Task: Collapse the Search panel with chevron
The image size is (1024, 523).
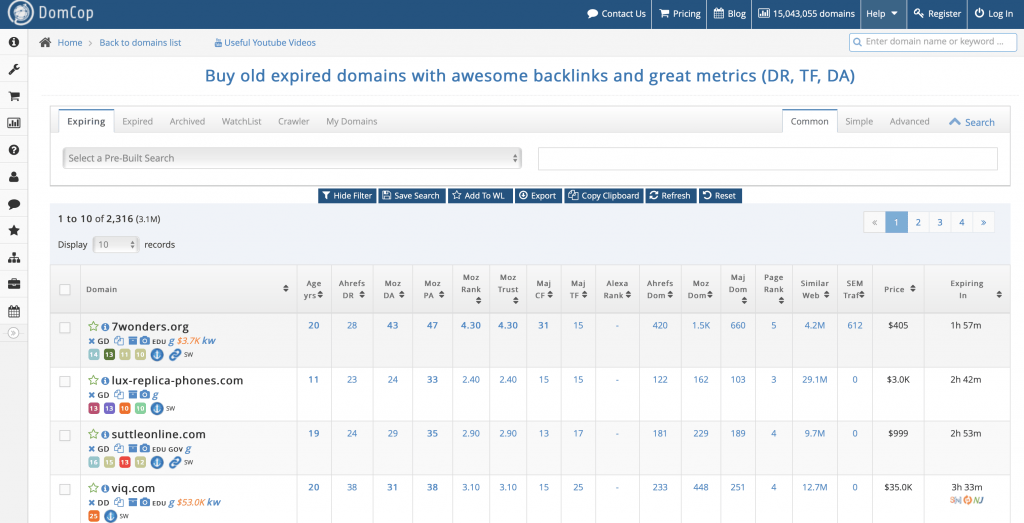Action: tap(971, 122)
